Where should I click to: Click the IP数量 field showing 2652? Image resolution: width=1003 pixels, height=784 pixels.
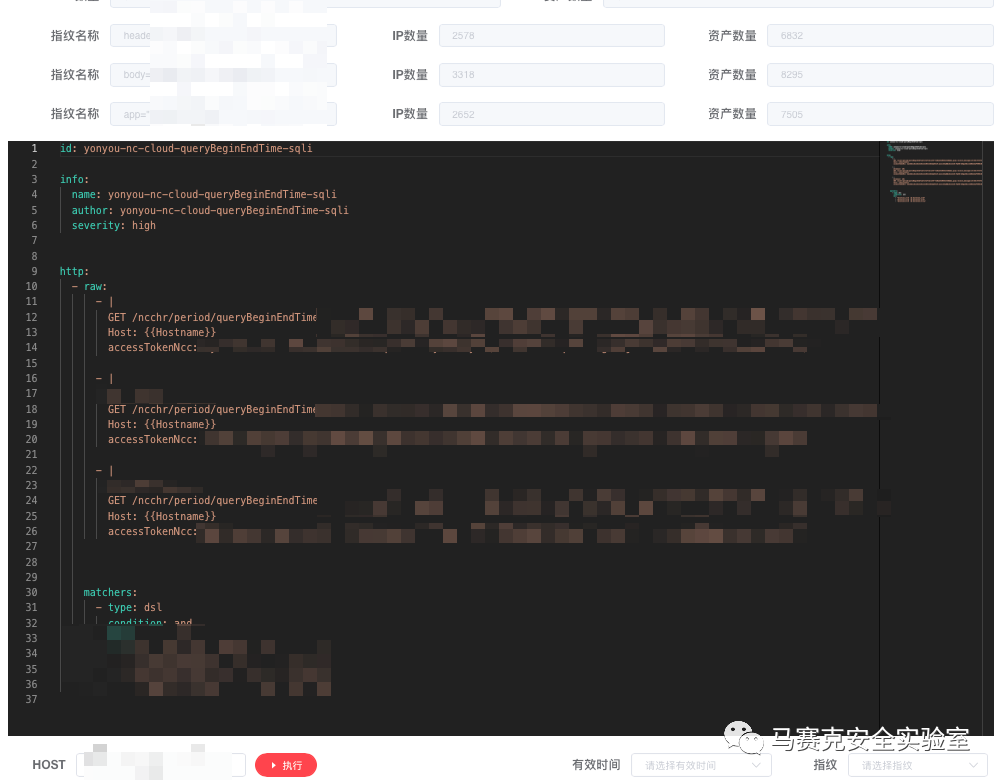[551, 114]
